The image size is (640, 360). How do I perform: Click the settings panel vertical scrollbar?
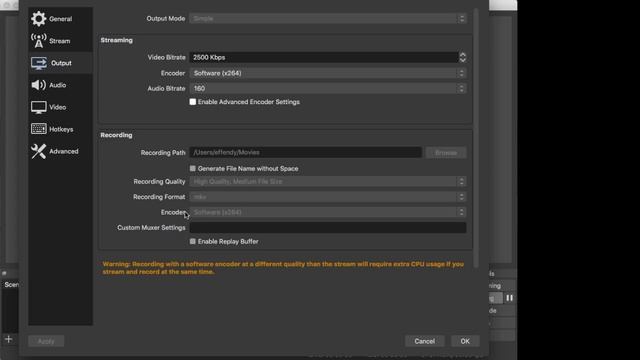(x=476, y=138)
